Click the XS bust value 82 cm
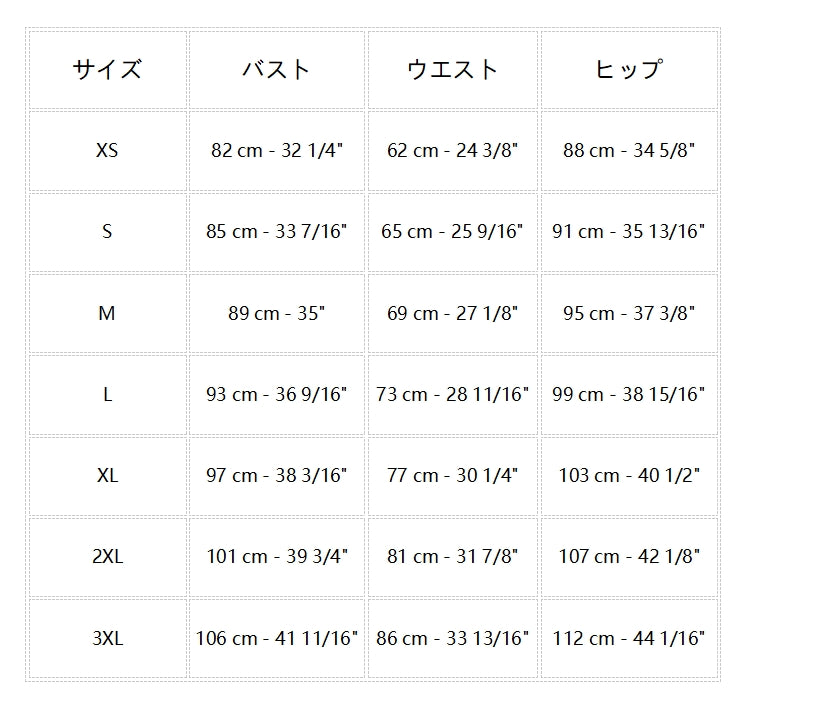 click(x=276, y=151)
